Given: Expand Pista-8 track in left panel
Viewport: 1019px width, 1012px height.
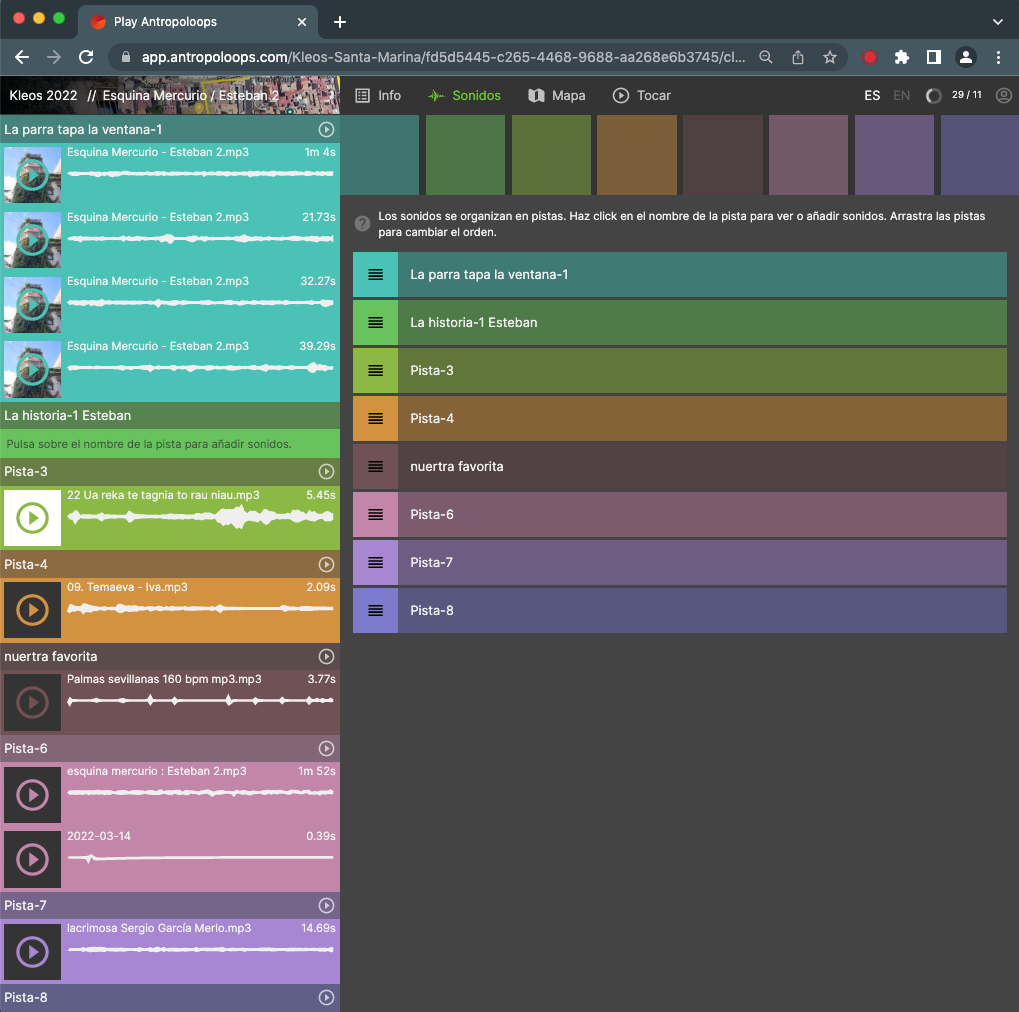Looking at the screenshot, I should click(26, 998).
